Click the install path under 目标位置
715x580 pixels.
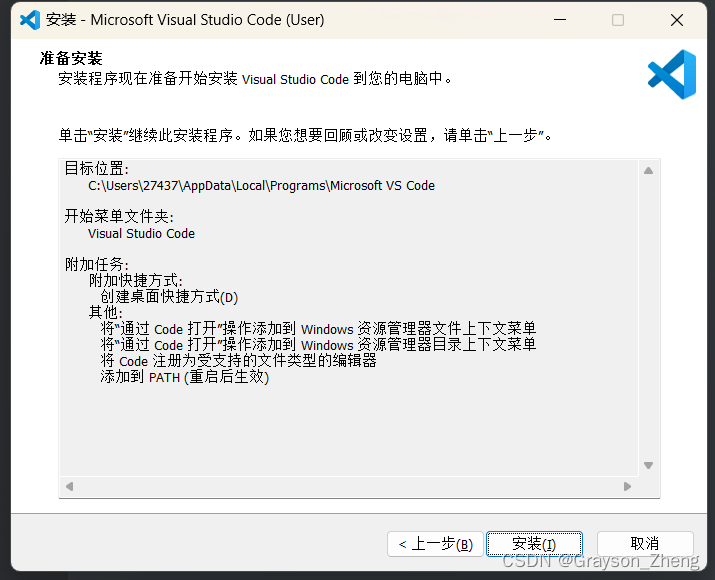tap(261, 185)
